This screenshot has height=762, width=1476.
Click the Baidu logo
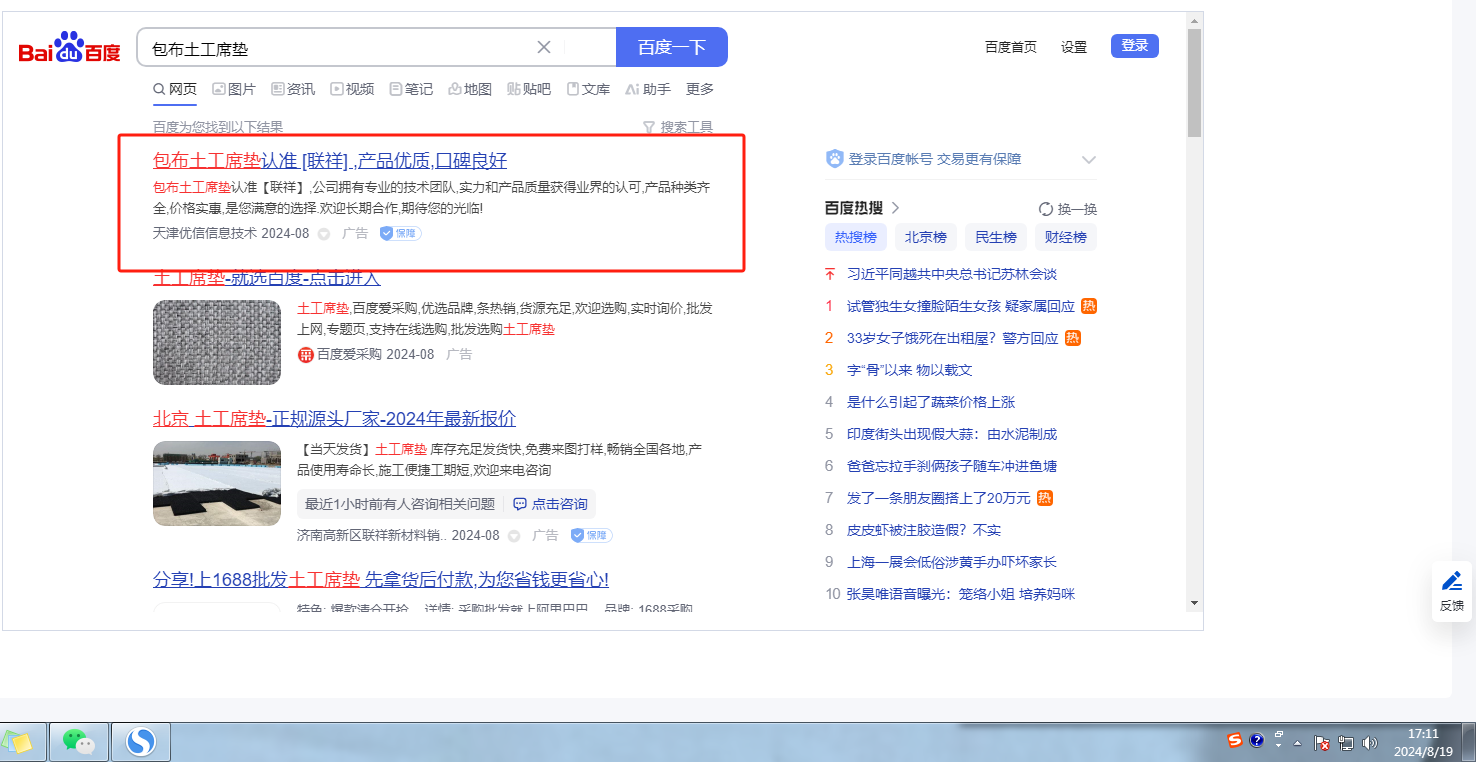(x=69, y=48)
